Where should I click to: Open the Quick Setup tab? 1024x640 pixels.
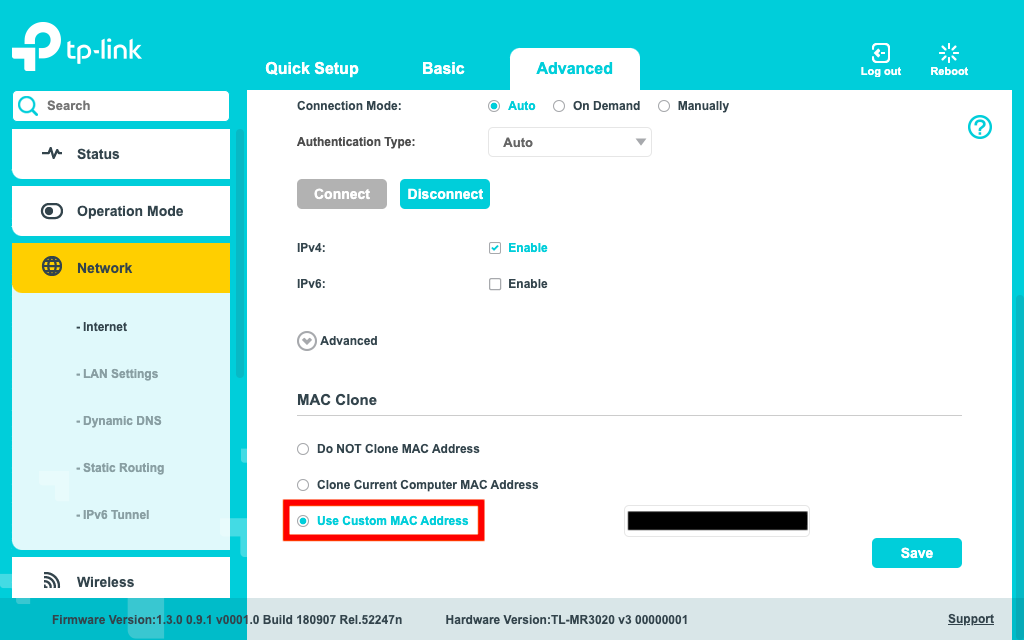[311, 69]
